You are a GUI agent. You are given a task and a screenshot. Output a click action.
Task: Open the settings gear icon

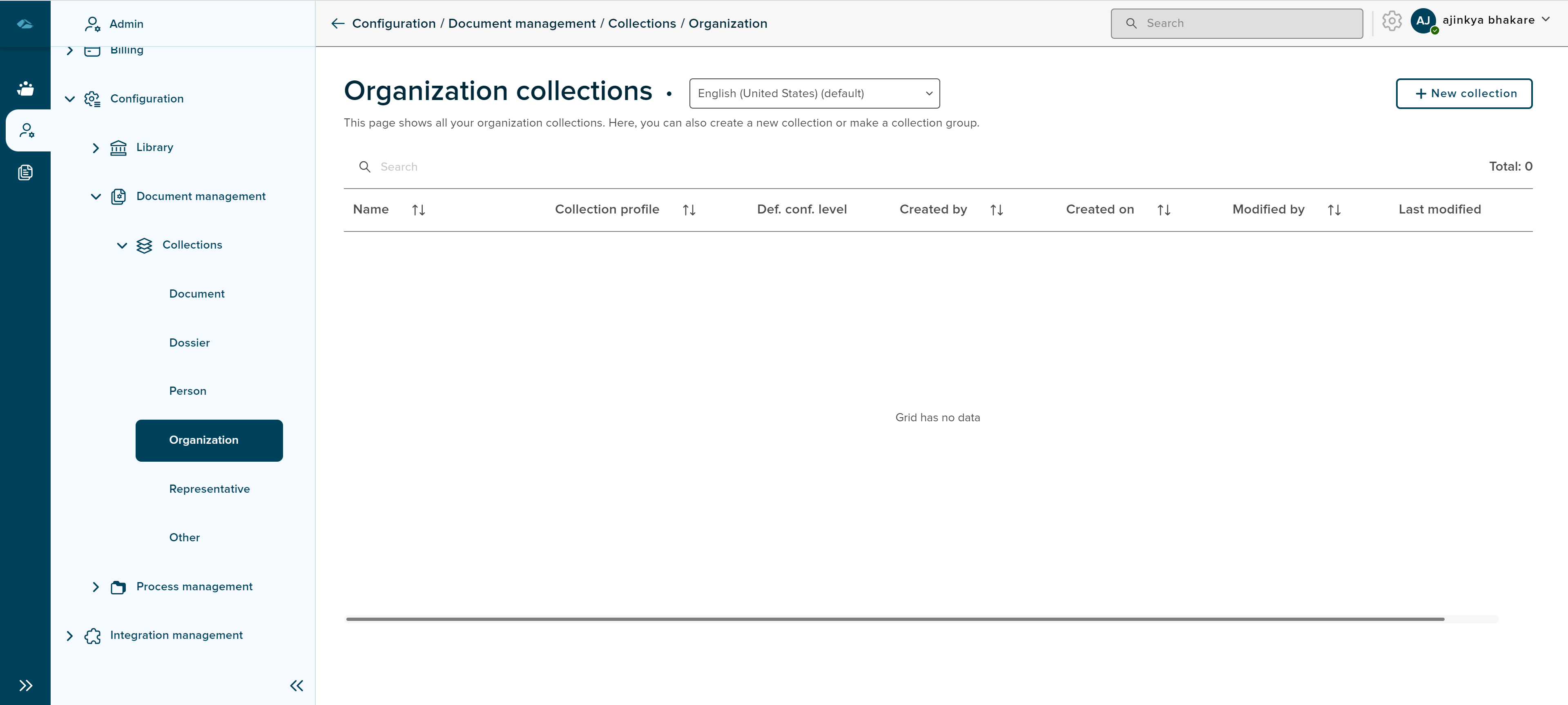pos(1392,21)
